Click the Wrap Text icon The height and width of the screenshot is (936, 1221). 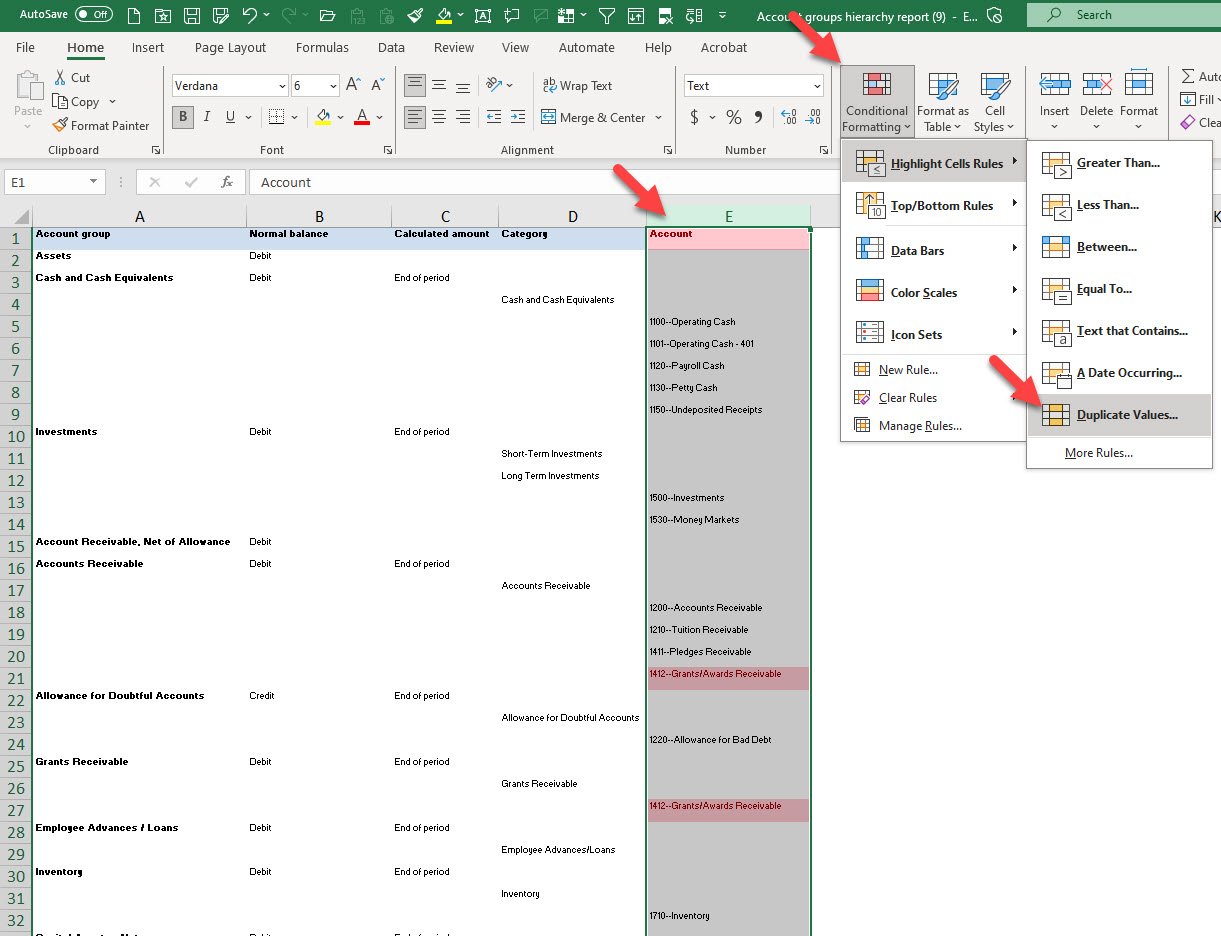pyautogui.click(x=577, y=86)
